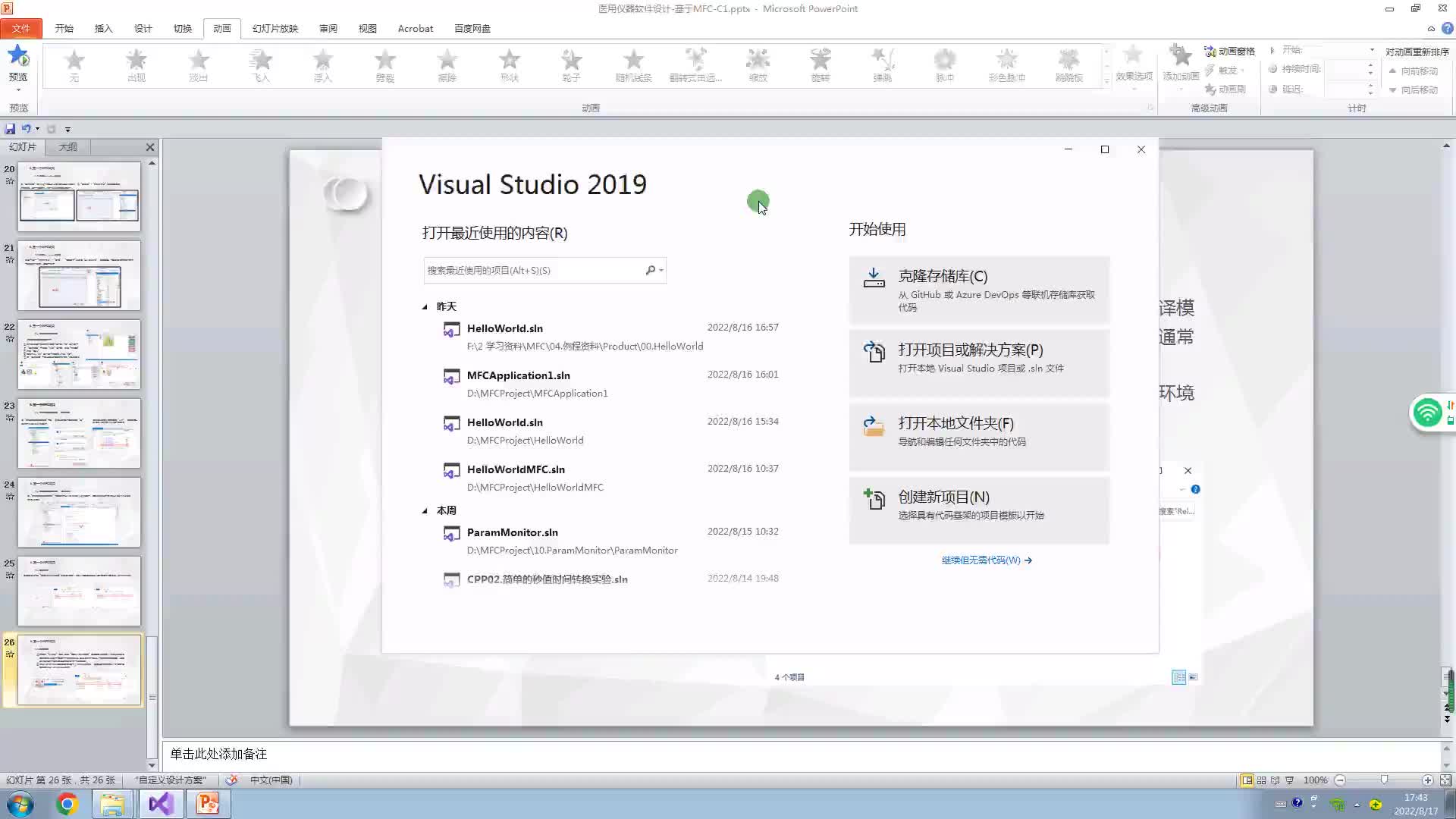Click the Undo arrow icon
The height and width of the screenshot is (819, 1456).
[26, 129]
